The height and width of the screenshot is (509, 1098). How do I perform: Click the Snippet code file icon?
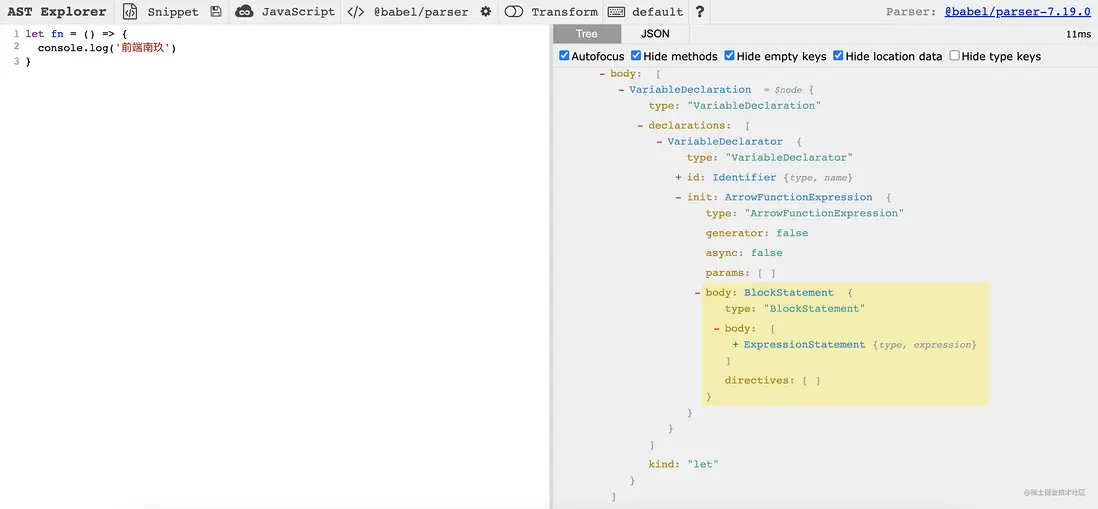coord(130,12)
